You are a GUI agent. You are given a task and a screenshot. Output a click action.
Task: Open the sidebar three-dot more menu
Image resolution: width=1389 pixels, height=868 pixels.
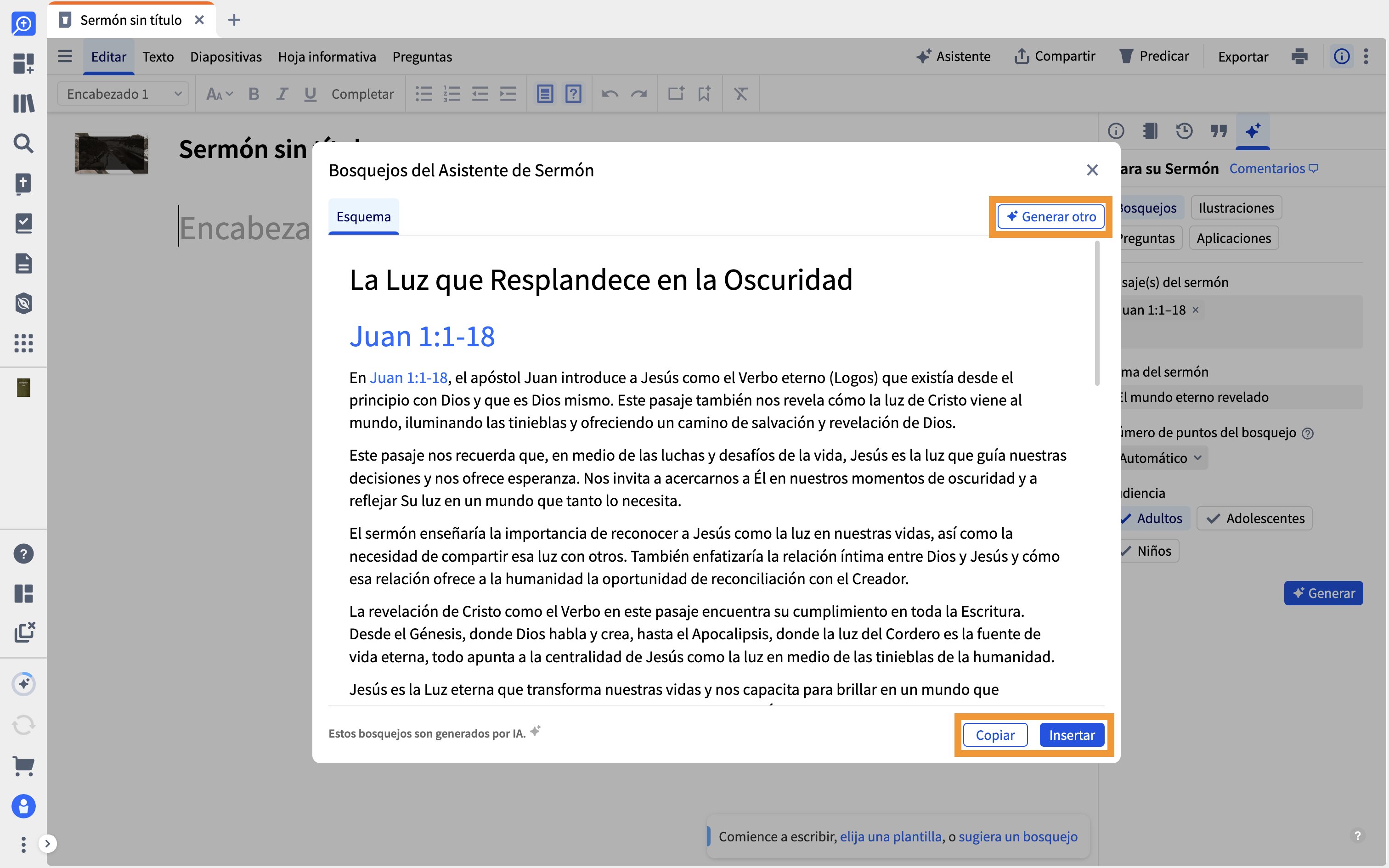[23, 844]
